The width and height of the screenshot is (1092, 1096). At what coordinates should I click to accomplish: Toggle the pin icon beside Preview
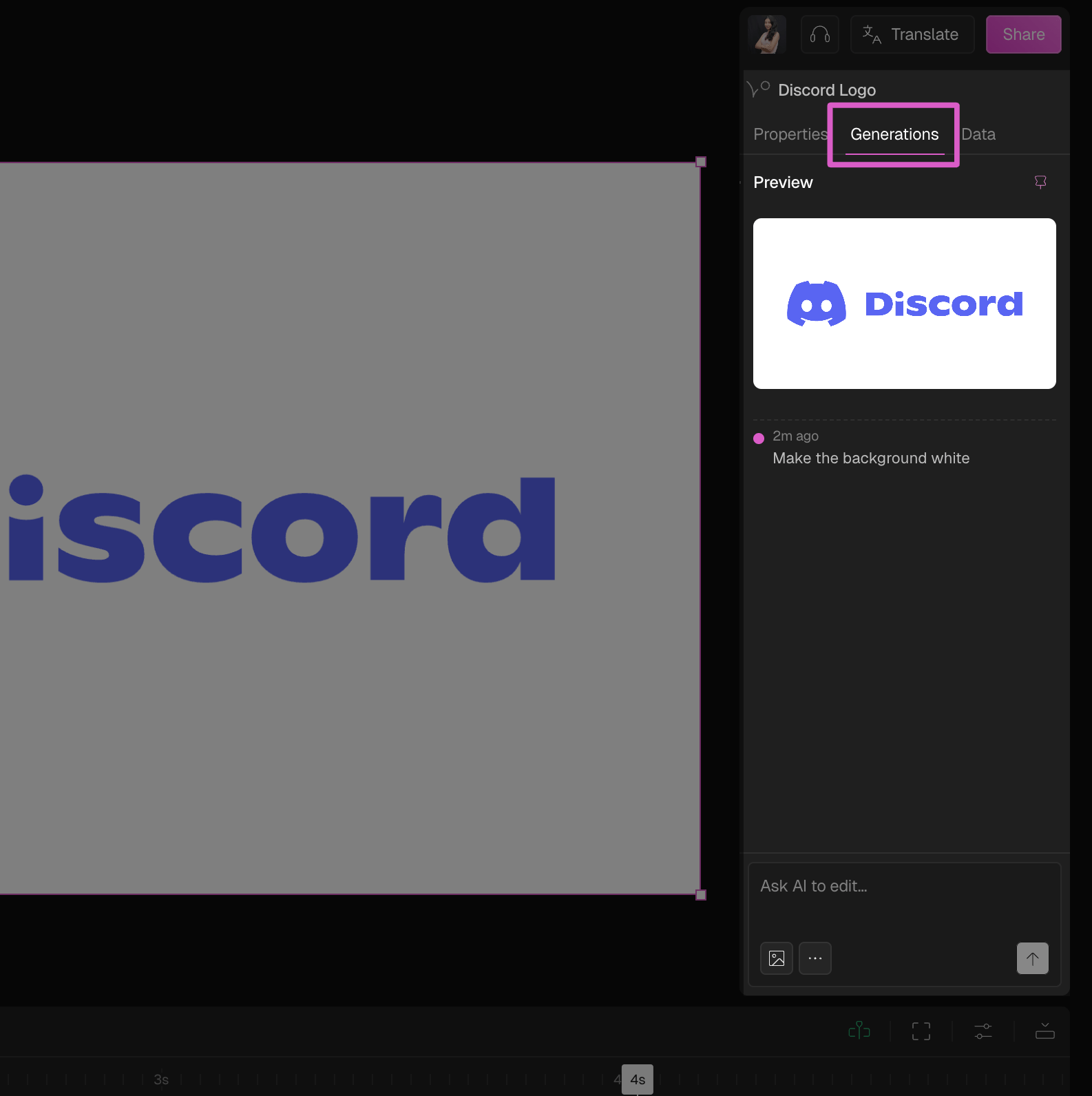click(1040, 182)
